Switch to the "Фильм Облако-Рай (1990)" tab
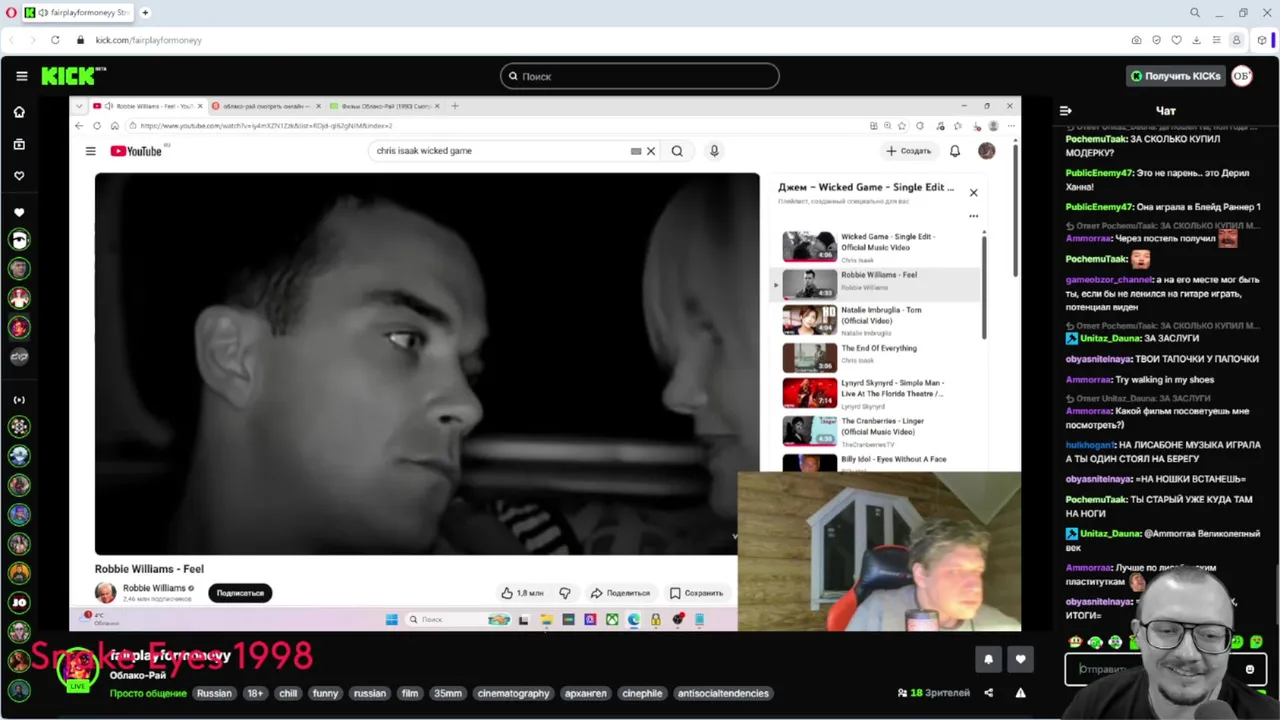1280x720 pixels. point(384,106)
